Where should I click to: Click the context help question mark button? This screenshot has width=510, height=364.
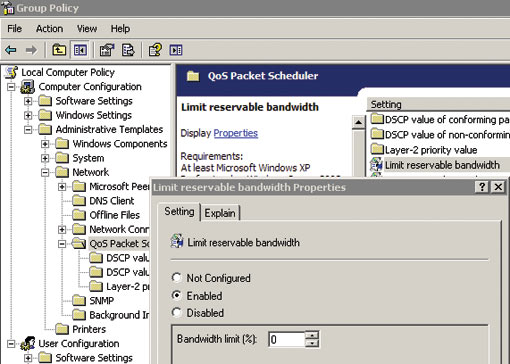point(482,187)
